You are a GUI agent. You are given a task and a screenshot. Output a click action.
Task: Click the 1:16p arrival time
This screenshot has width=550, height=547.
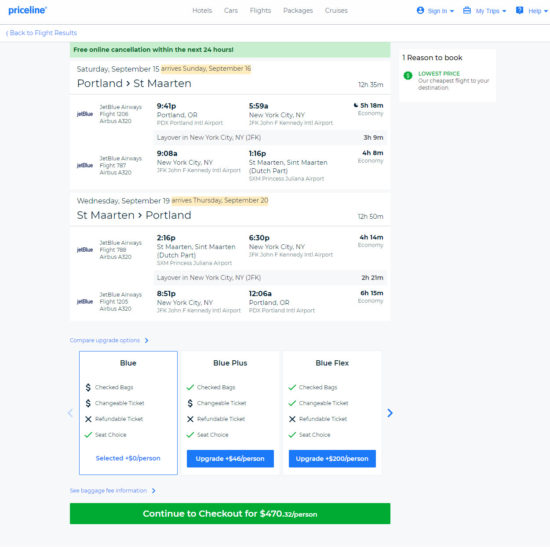257,154
